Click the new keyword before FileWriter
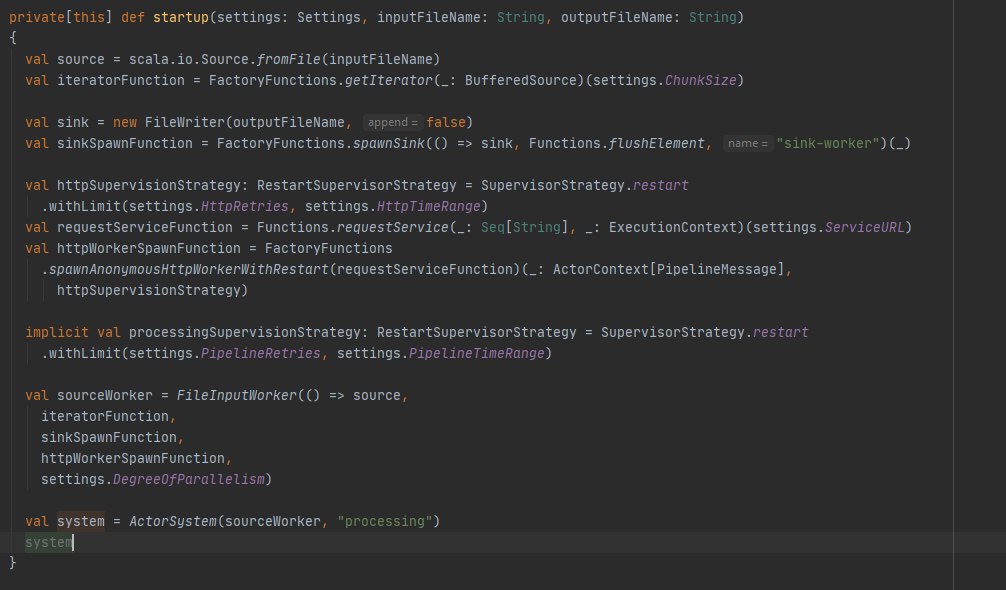This screenshot has height=590, width=1006. pos(125,122)
